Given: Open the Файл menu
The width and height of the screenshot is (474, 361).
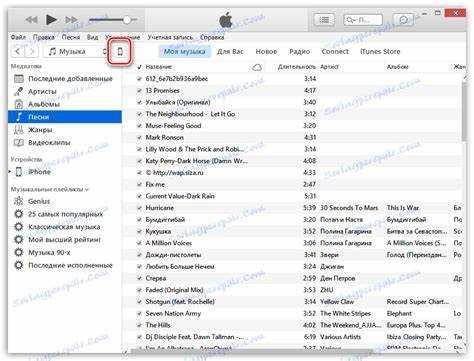Looking at the screenshot, I should click(x=18, y=37).
